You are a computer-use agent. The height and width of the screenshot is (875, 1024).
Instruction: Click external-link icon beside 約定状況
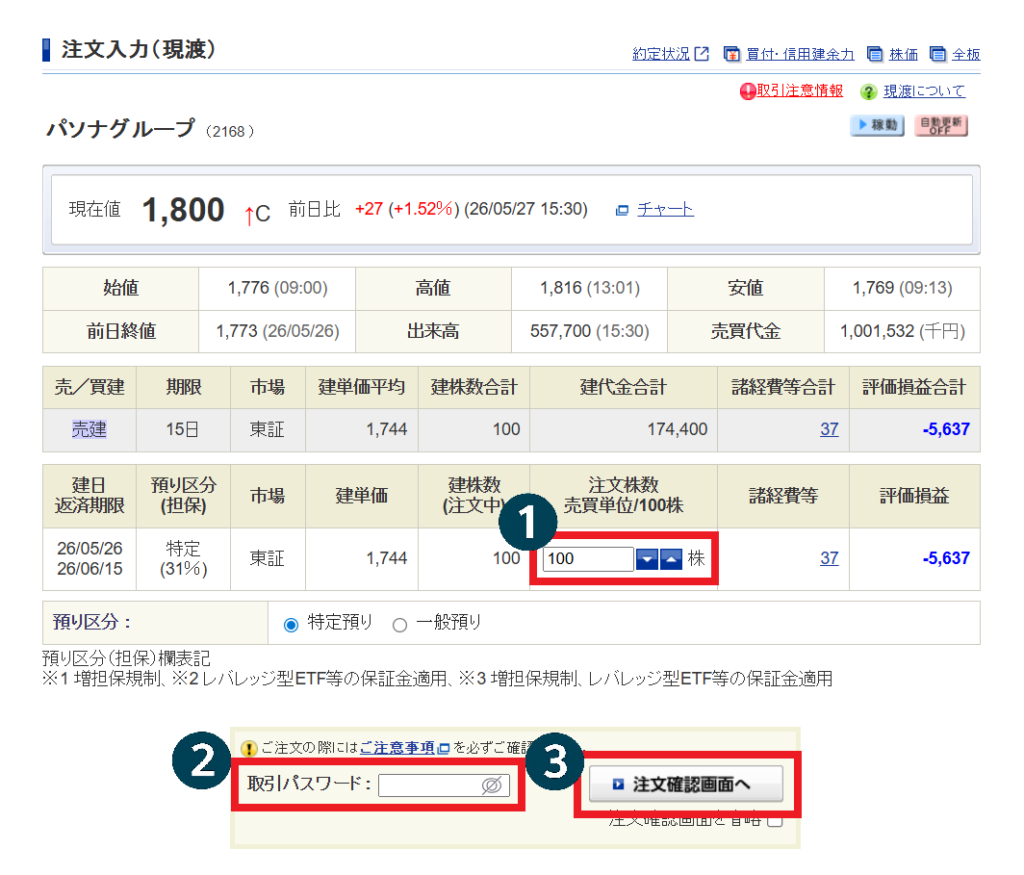click(x=701, y=54)
